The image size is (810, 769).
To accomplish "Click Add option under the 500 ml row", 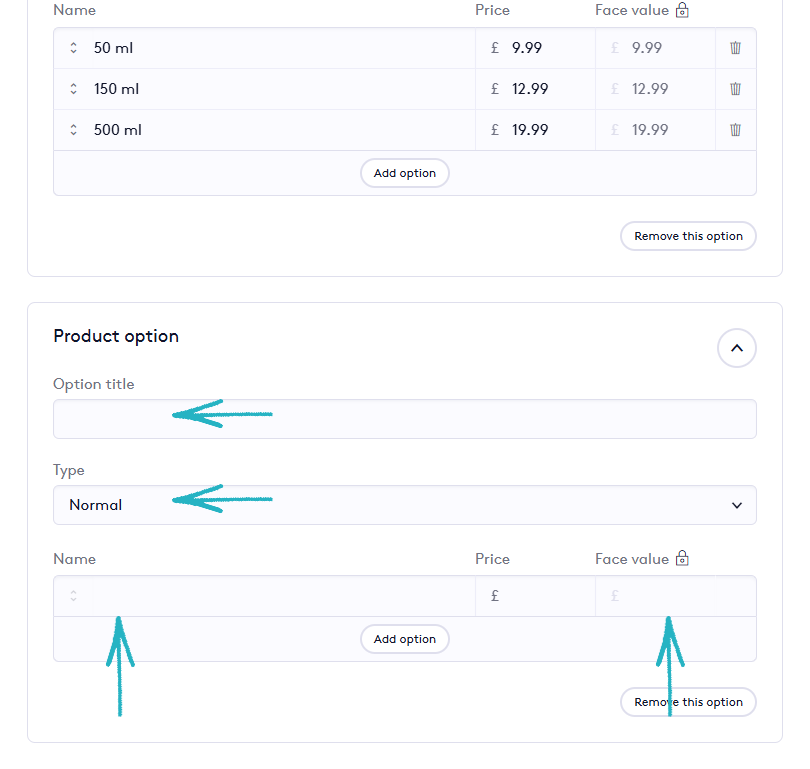I will (404, 173).
